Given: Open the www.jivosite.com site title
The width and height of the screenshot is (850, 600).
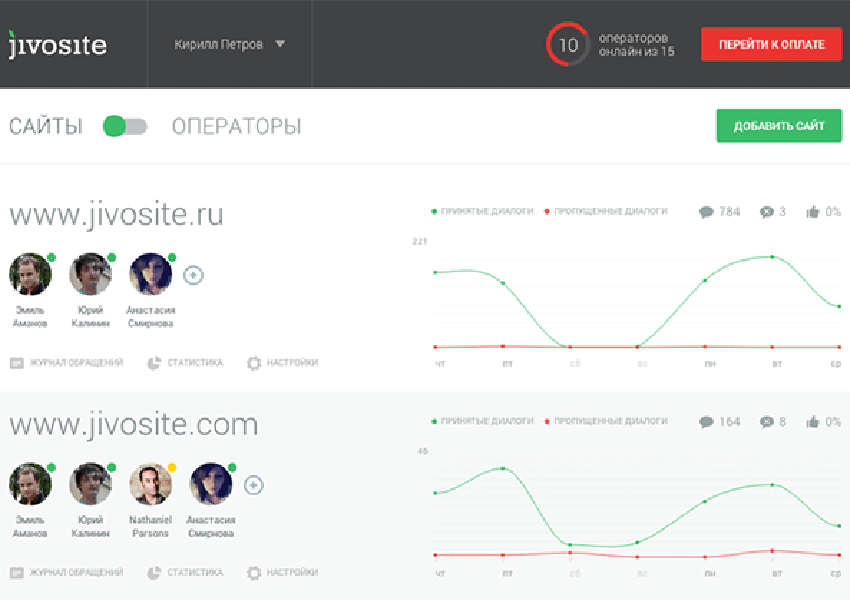Looking at the screenshot, I should point(134,424).
